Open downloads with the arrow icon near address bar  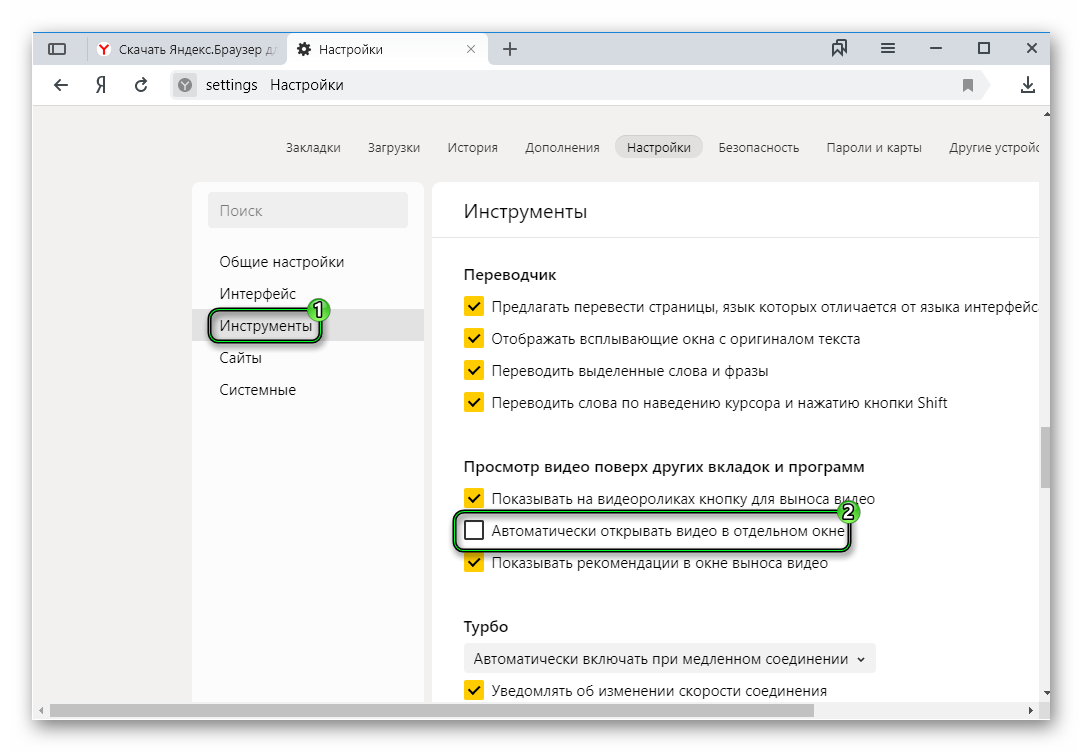pos(1027,85)
